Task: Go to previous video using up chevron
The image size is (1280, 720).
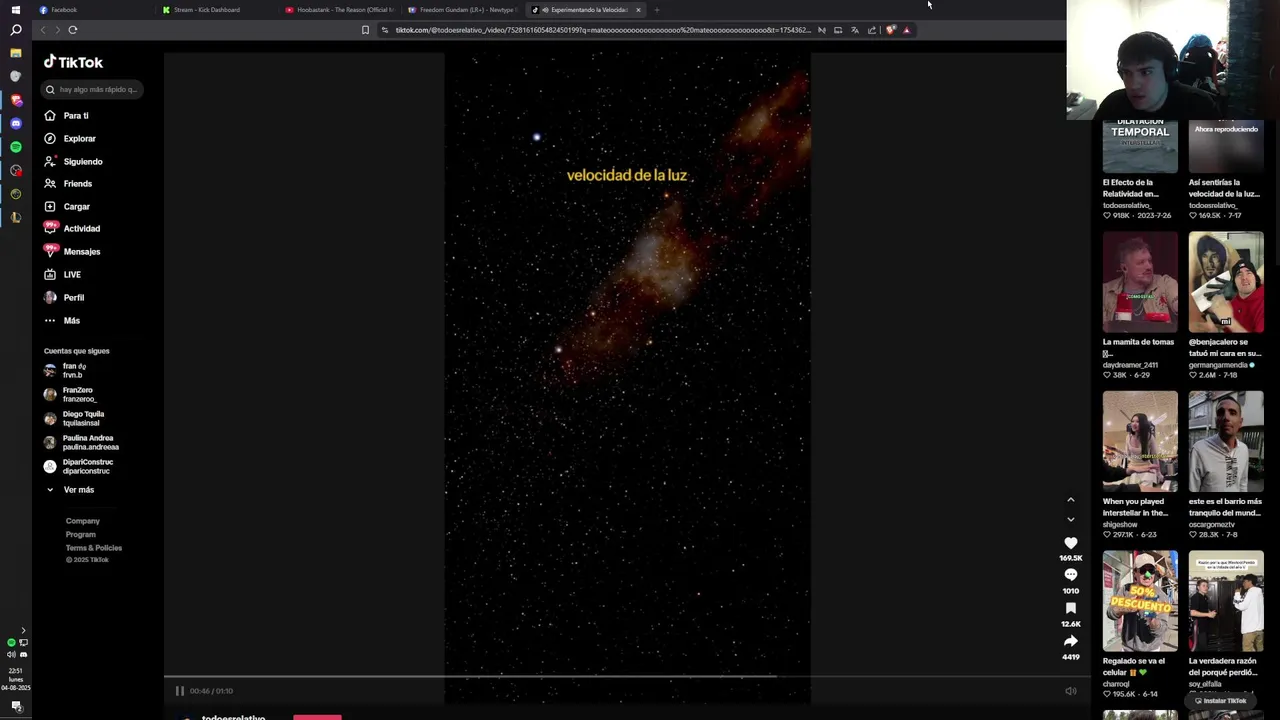Action: pyautogui.click(x=1071, y=500)
